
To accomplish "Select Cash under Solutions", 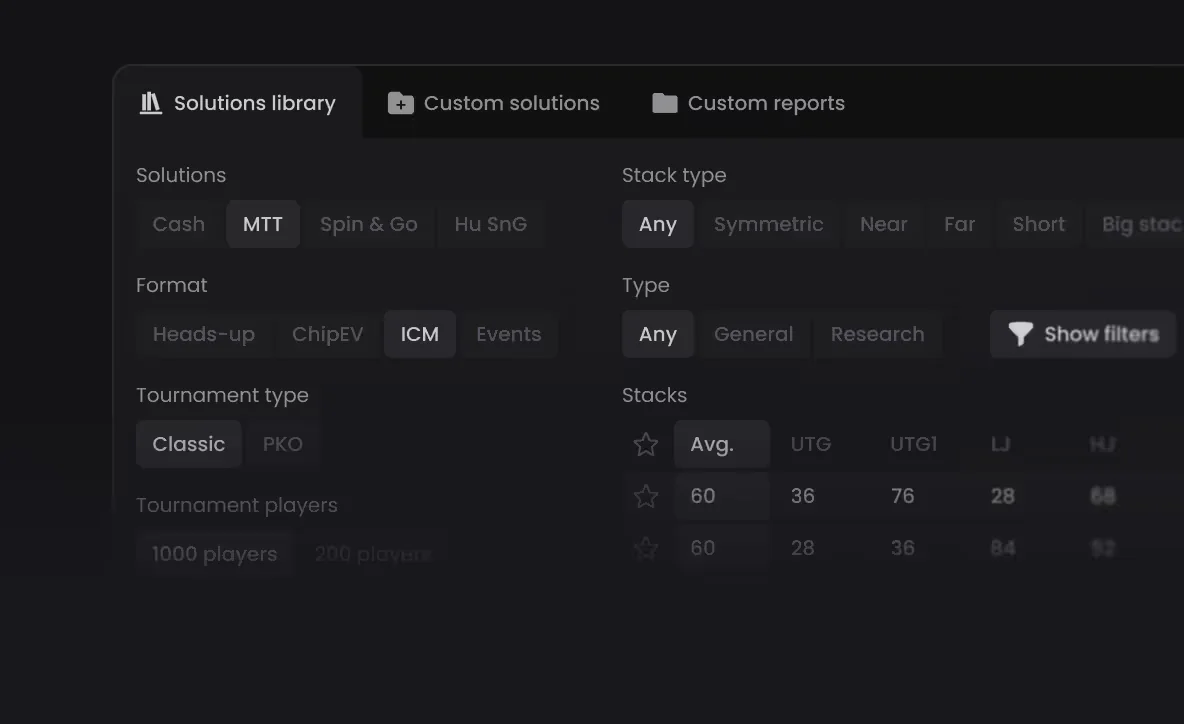I will point(179,224).
